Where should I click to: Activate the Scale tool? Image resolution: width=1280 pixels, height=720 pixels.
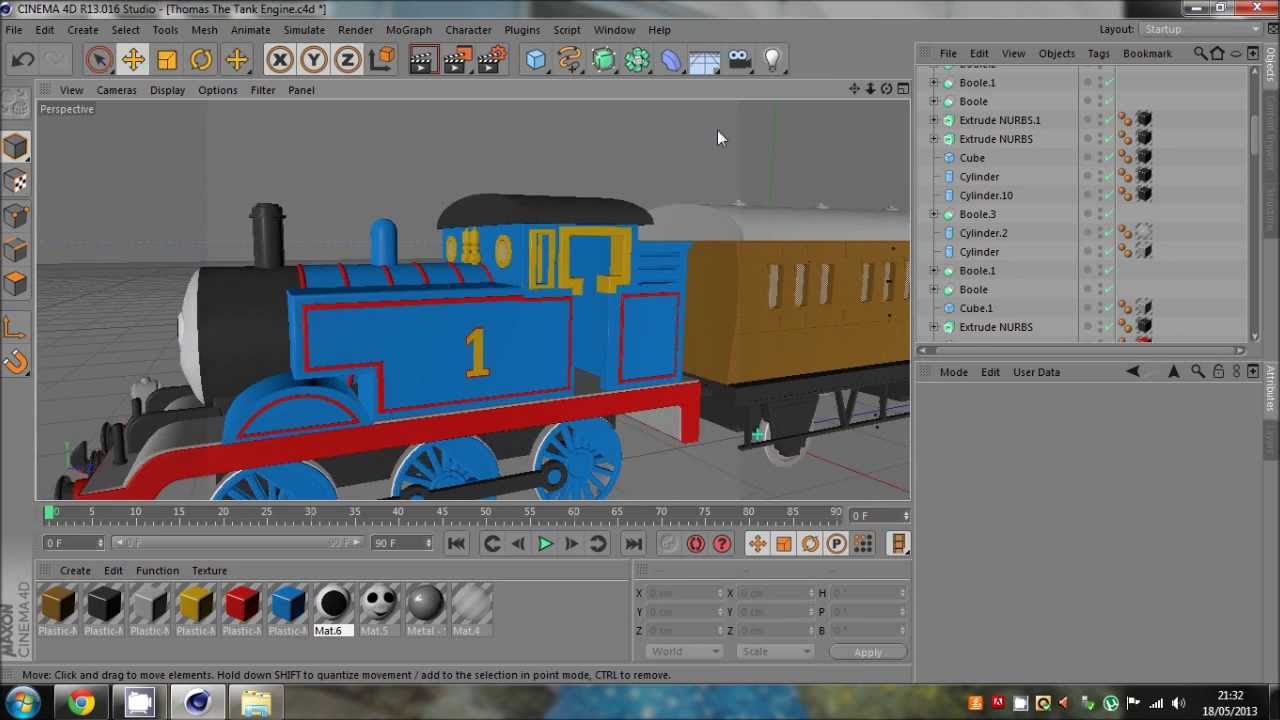[167, 60]
